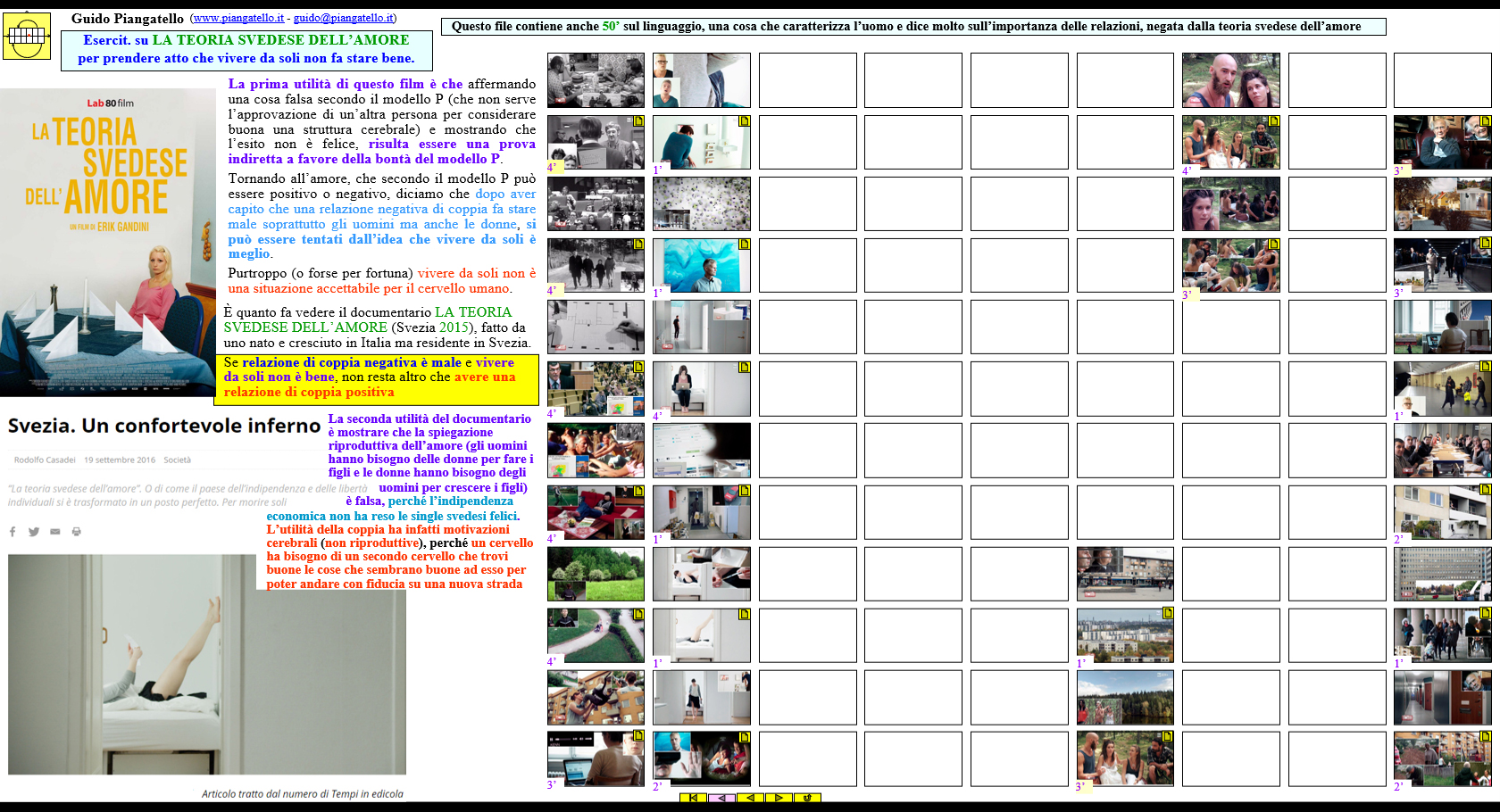Click the guido@piangatello.it email link
The image size is (1500, 812).
pos(343,18)
